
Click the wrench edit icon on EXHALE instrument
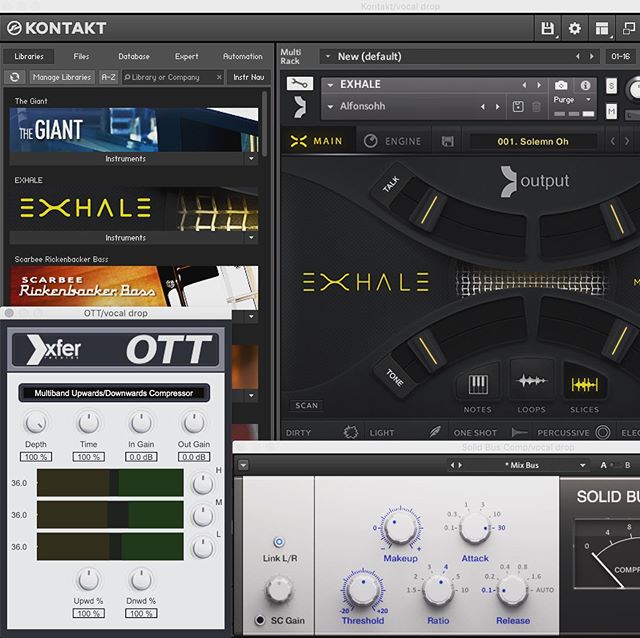300,84
